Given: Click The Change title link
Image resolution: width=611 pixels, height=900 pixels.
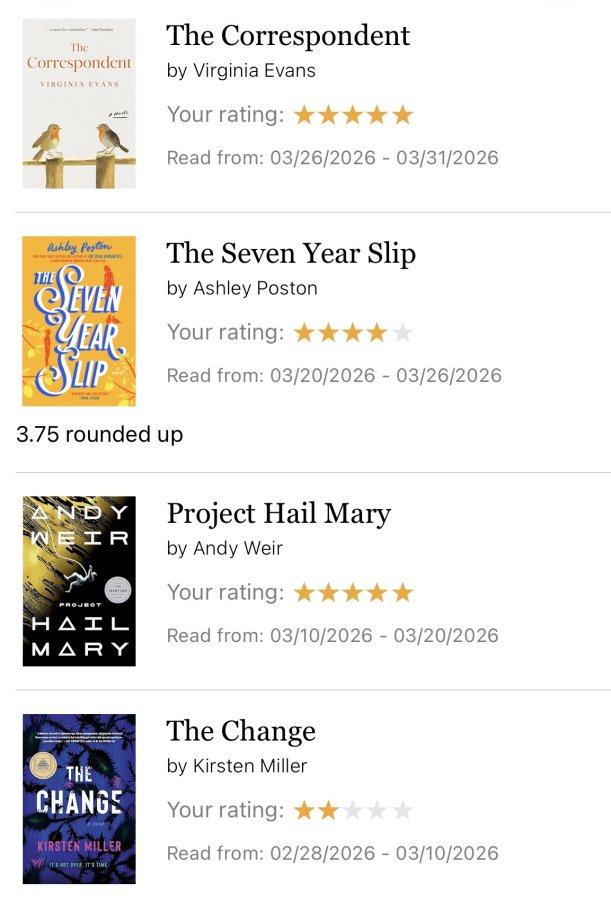Looking at the screenshot, I should coord(241,731).
